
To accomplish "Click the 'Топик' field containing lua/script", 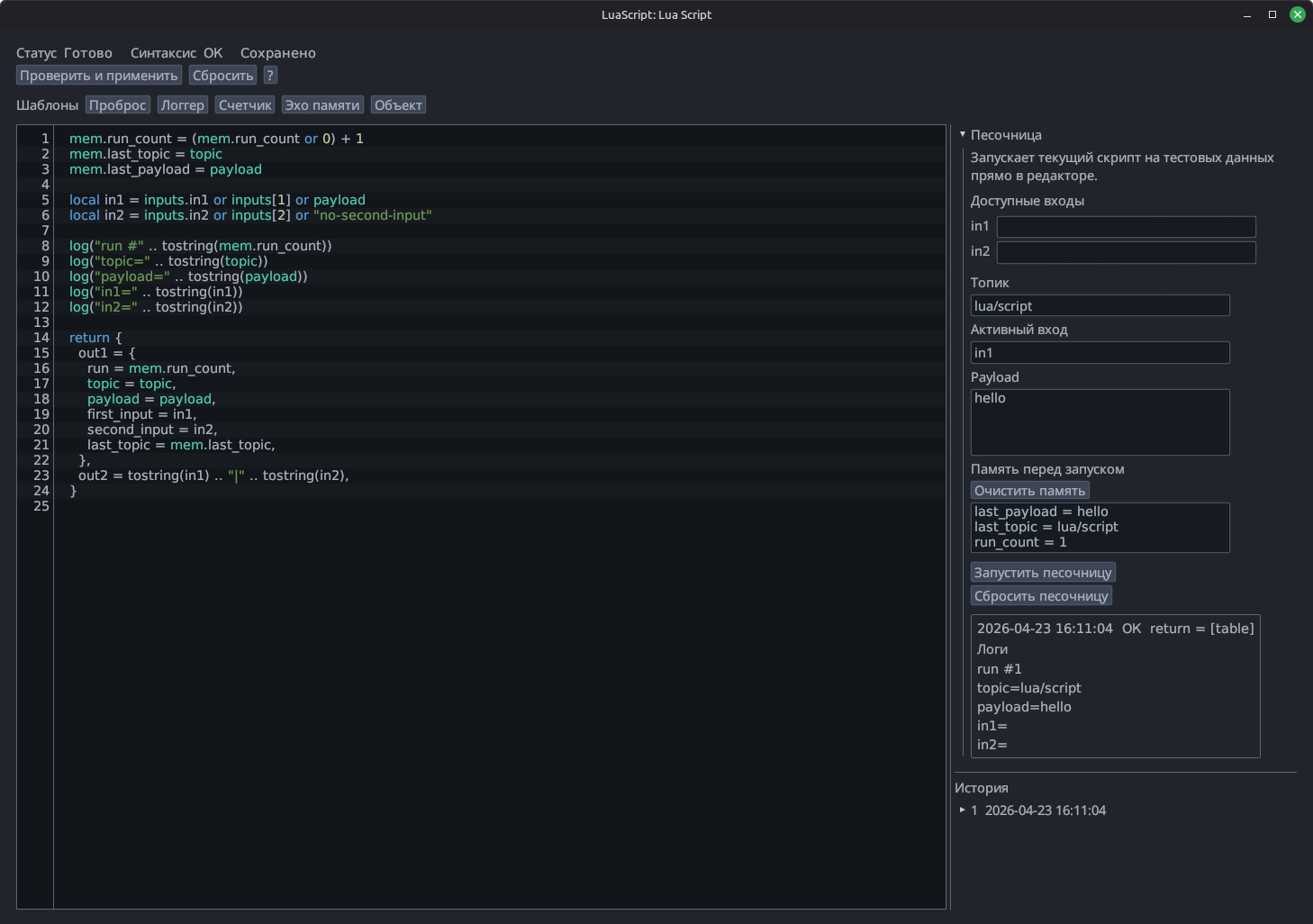I will (x=1100, y=306).
